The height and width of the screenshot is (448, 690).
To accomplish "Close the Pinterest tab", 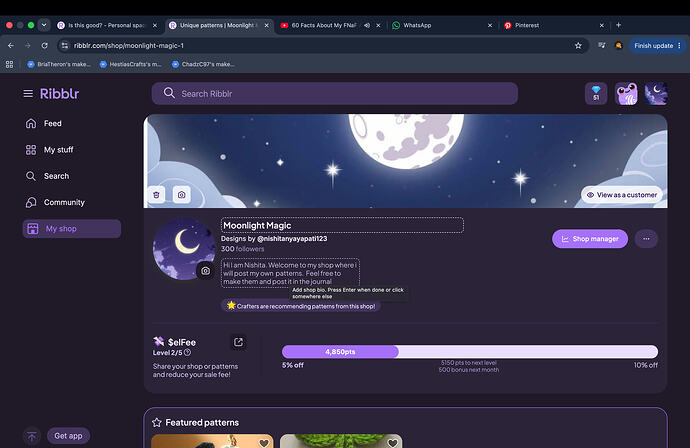I will click(602, 26).
